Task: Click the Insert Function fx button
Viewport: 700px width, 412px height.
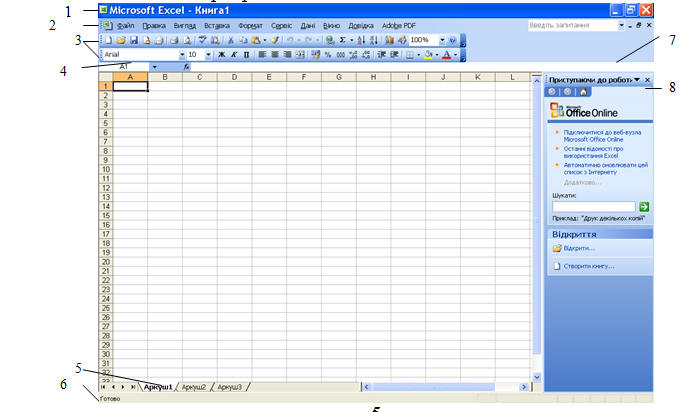Action: click(187, 67)
